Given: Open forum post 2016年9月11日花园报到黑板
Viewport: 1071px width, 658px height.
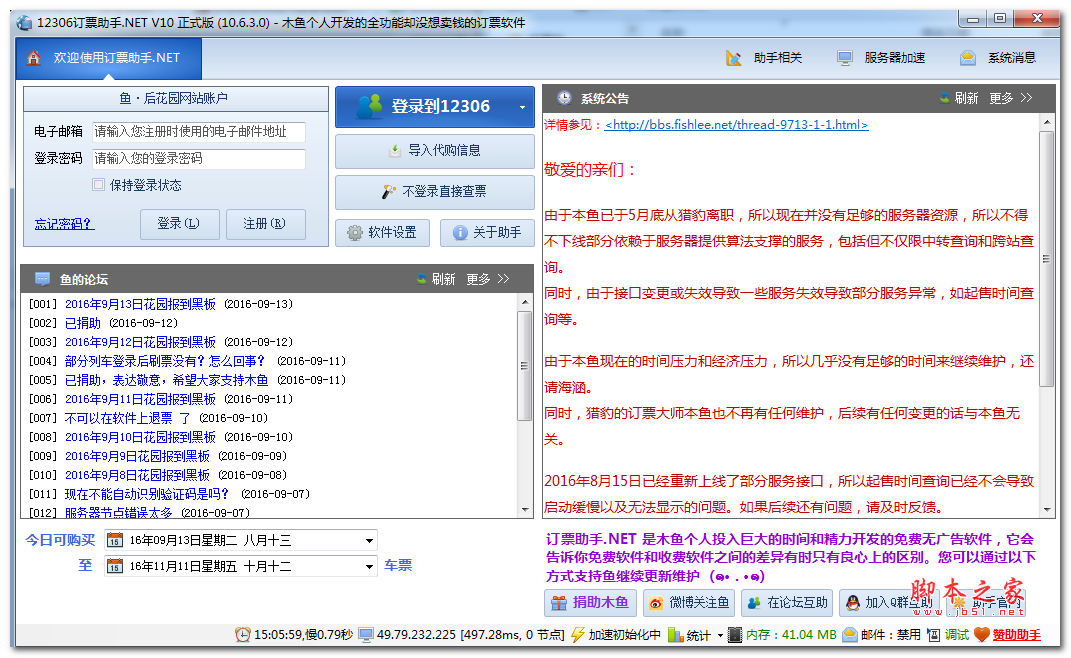Looking at the screenshot, I should click(x=140, y=399).
